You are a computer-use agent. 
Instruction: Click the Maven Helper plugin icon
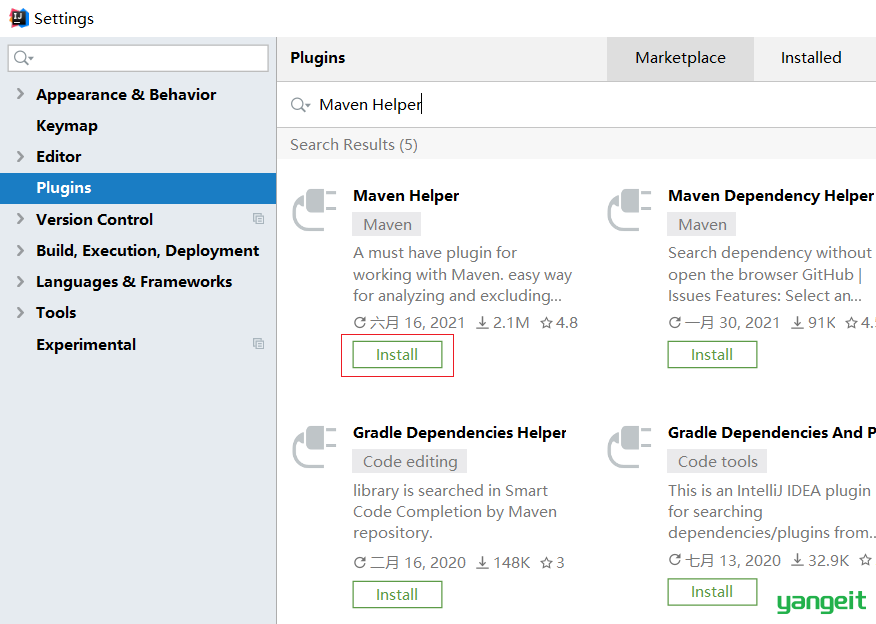coord(315,209)
